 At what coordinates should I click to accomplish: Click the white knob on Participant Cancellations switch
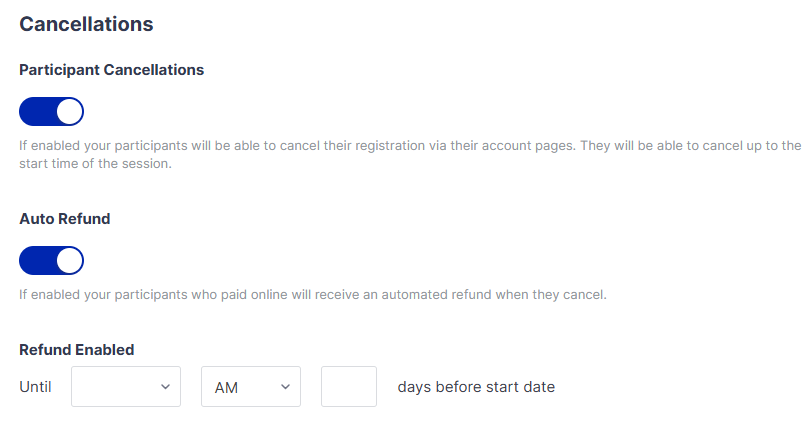click(69, 111)
